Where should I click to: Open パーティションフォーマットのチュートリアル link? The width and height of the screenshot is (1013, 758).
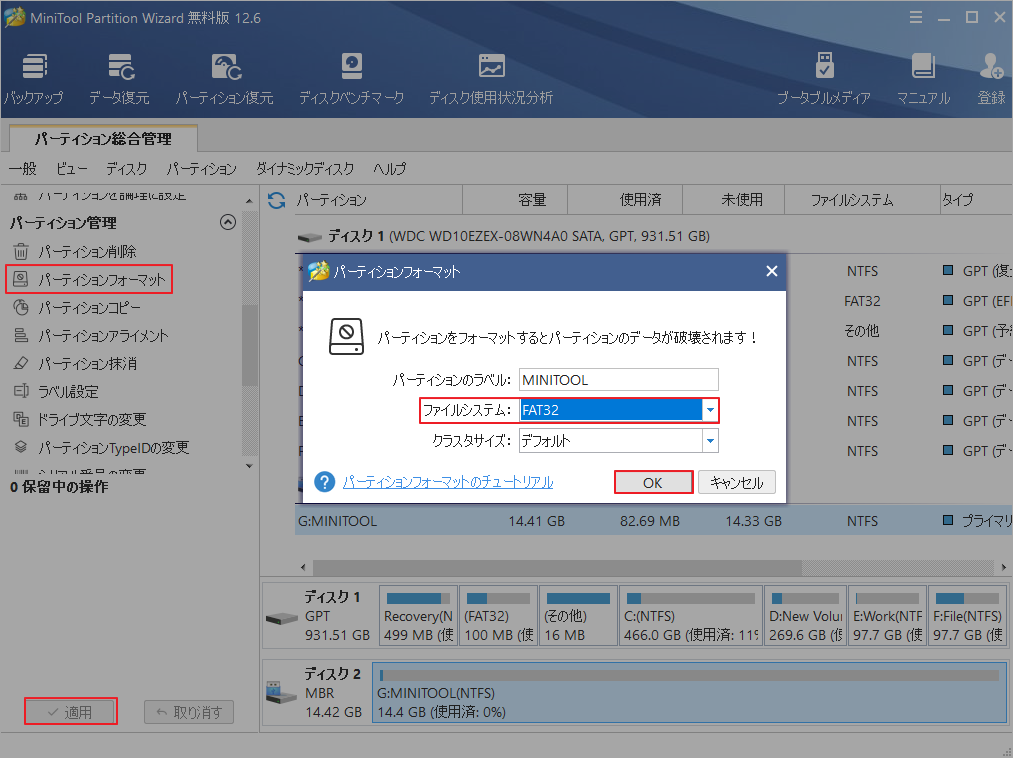pos(448,482)
